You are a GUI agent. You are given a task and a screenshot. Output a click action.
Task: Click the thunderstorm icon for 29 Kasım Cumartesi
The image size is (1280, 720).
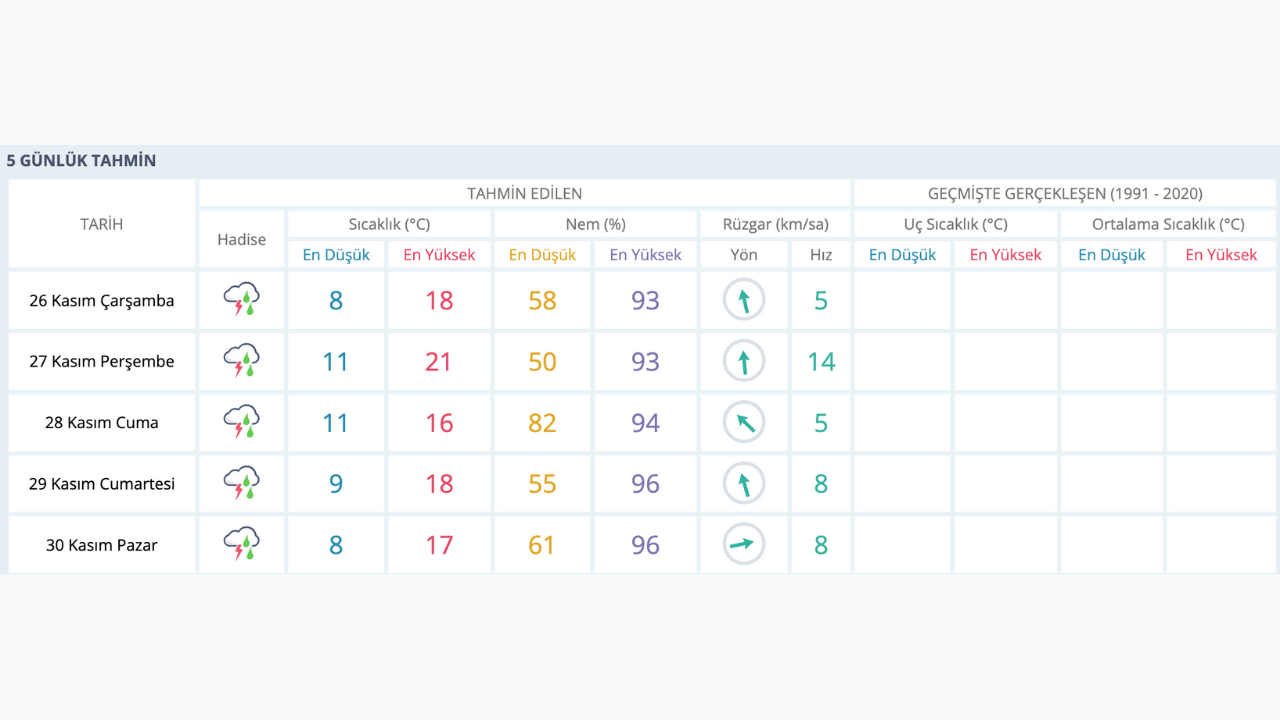pyautogui.click(x=242, y=483)
